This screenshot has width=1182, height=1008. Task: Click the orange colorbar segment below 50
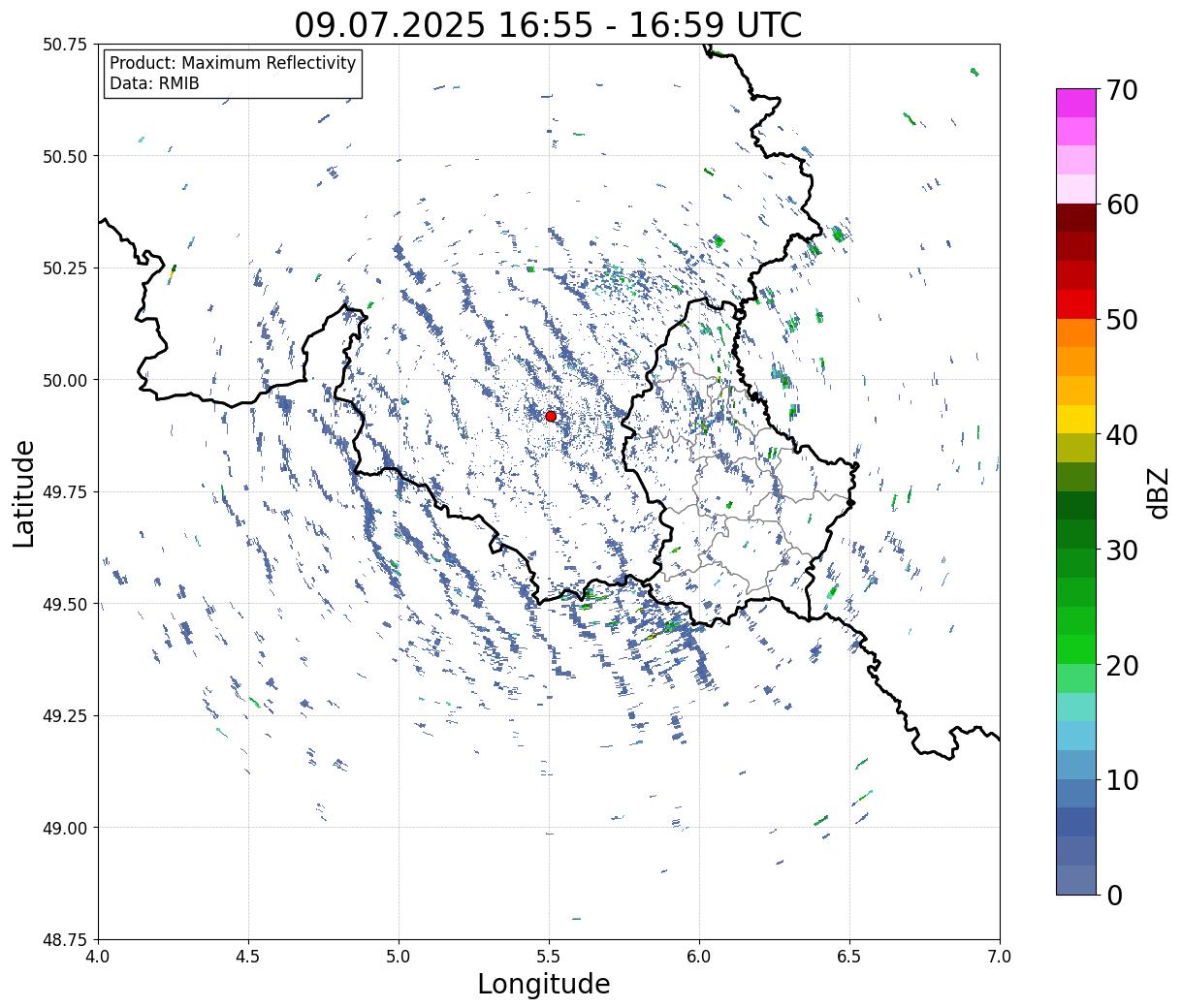click(1076, 332)
